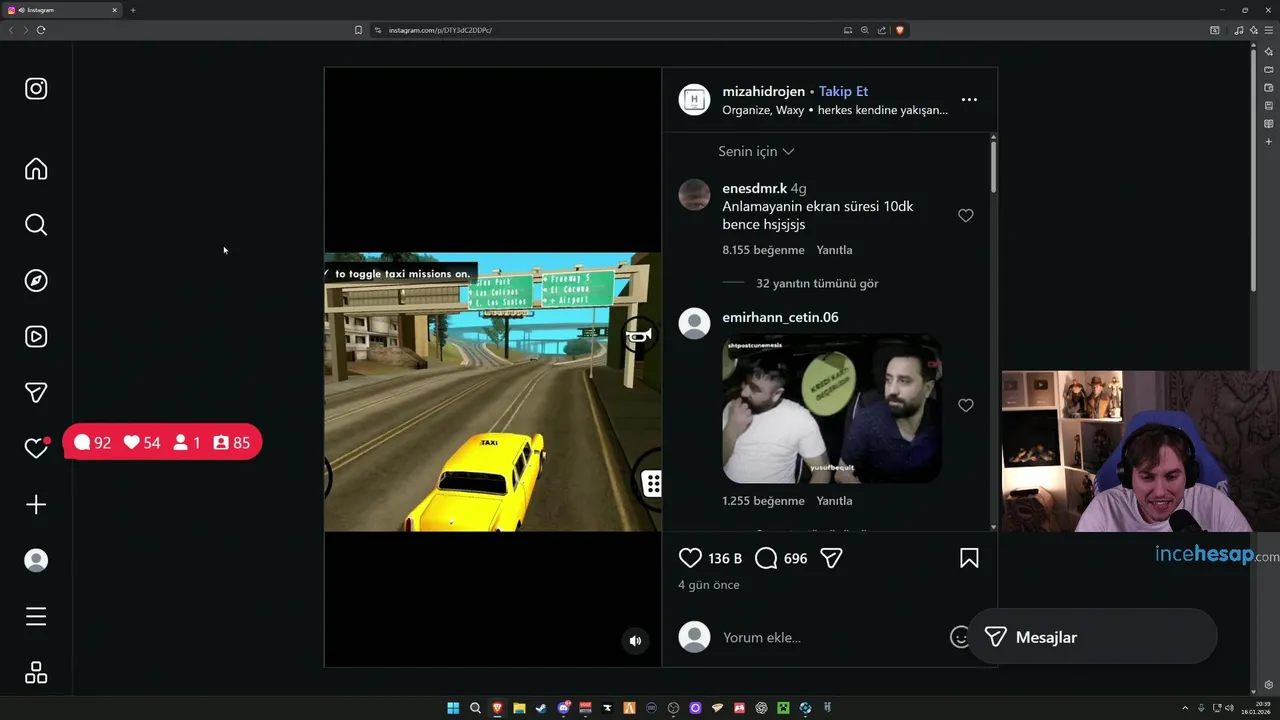Open the Steam icon in the taskbar
Viewport: 1280px width, 720px height.
coord(541,708)
